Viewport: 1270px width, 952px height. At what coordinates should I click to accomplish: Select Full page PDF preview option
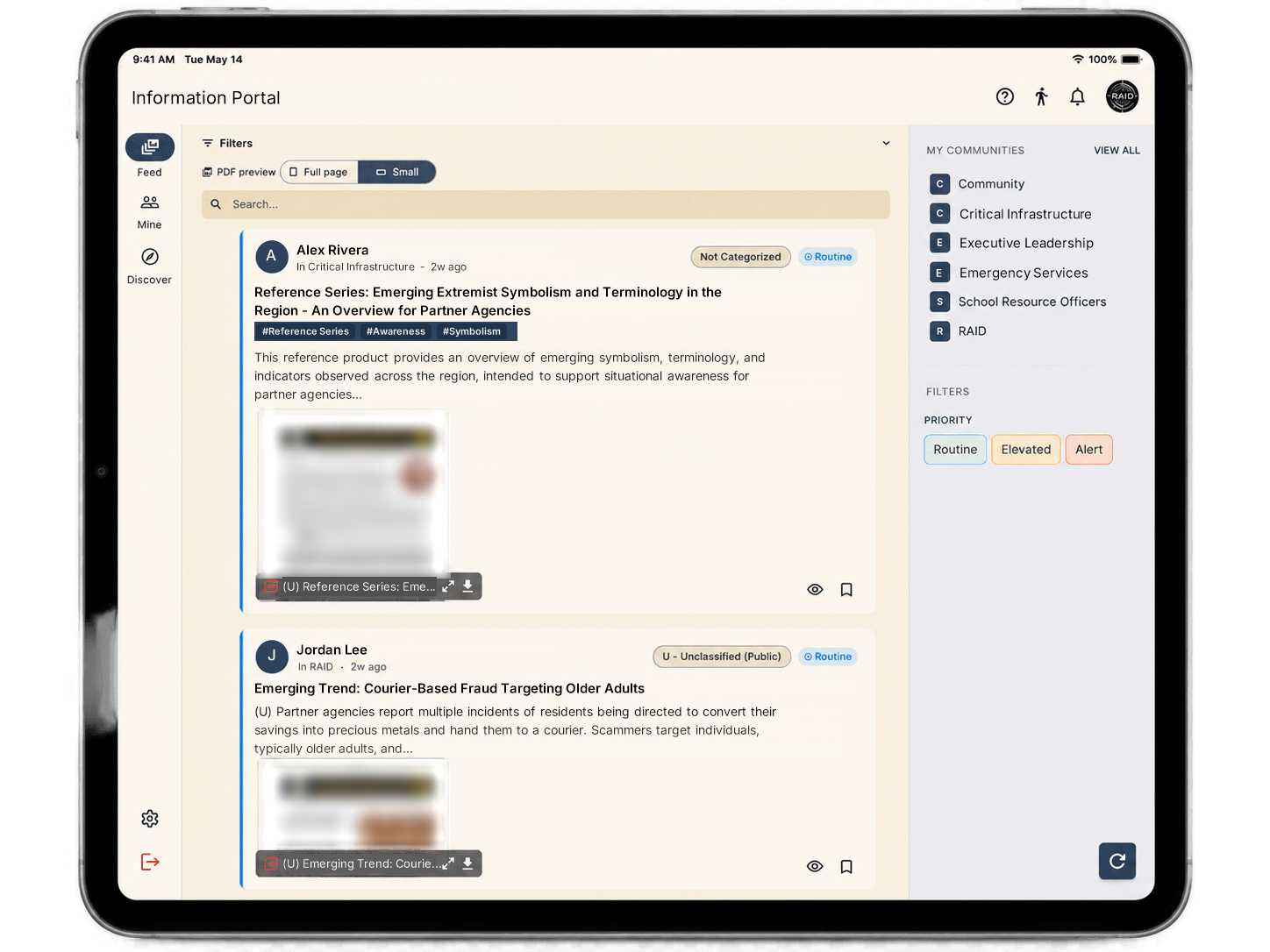click(x=319, y=172)
